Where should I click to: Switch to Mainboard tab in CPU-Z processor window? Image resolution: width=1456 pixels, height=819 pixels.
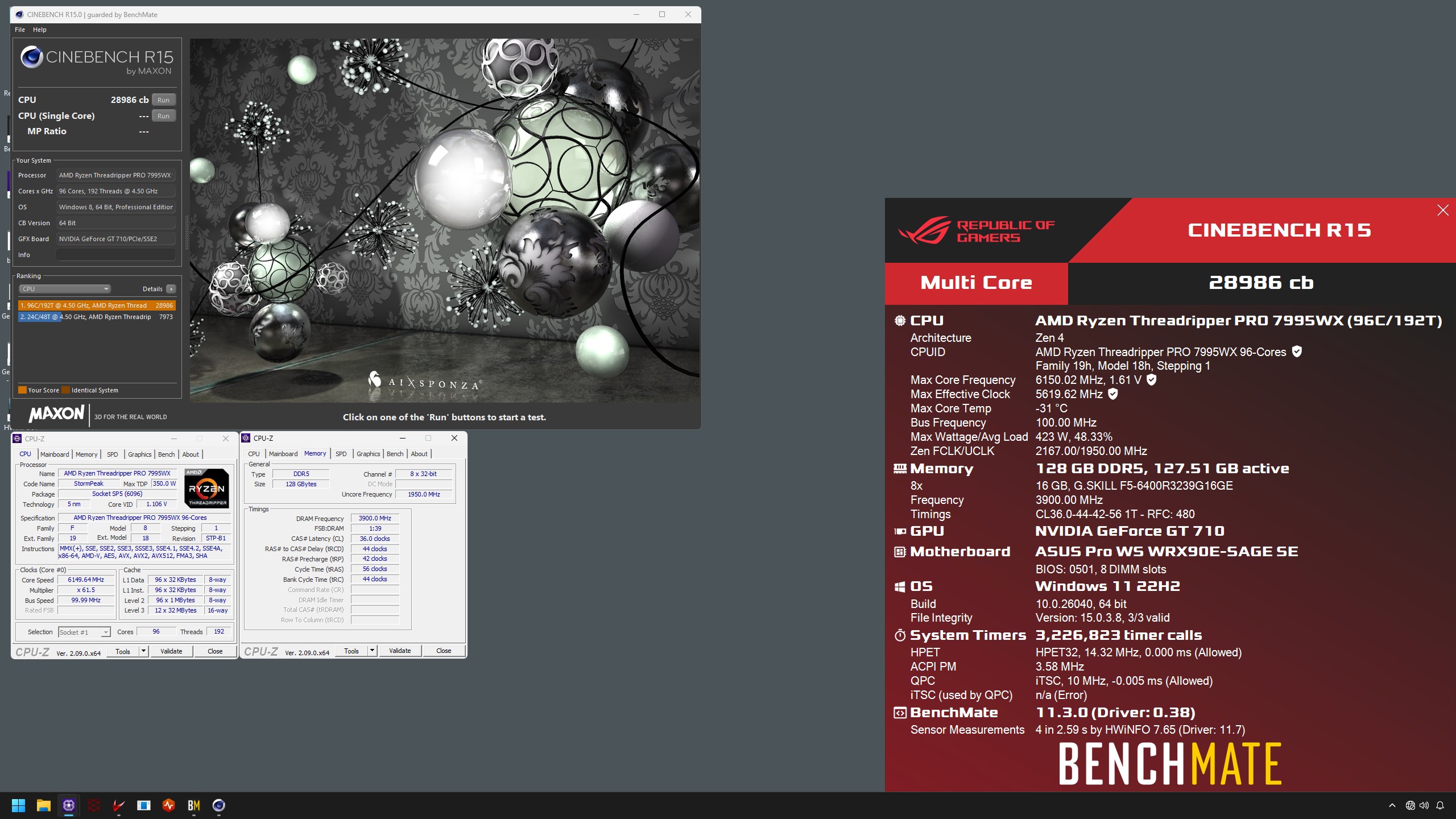[x=55, y=454]
